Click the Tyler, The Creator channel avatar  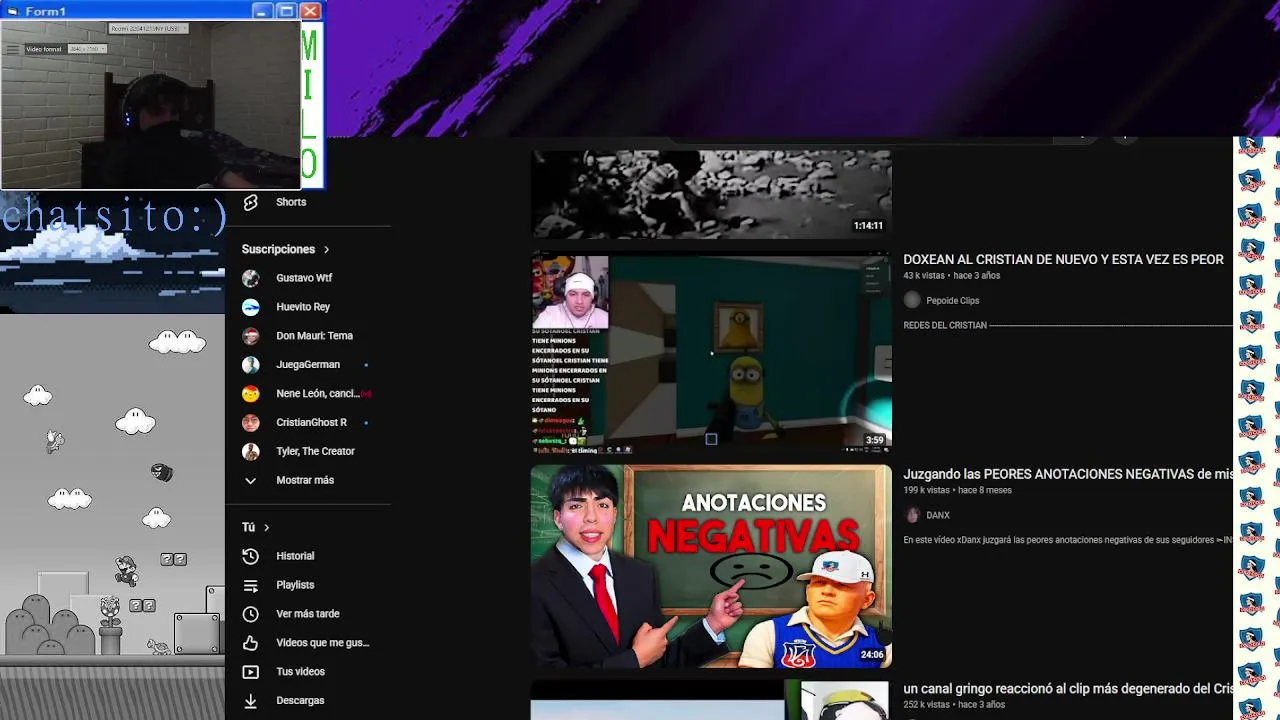click(251, 452)
